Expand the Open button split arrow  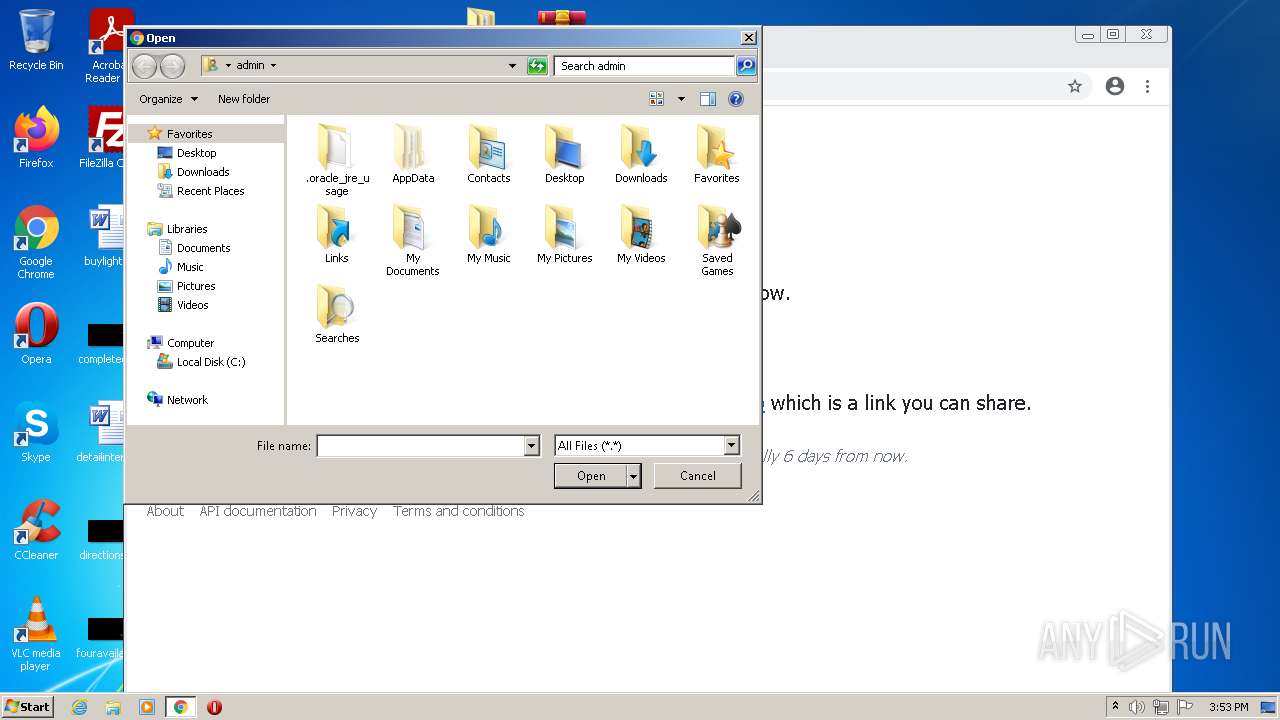633,476
